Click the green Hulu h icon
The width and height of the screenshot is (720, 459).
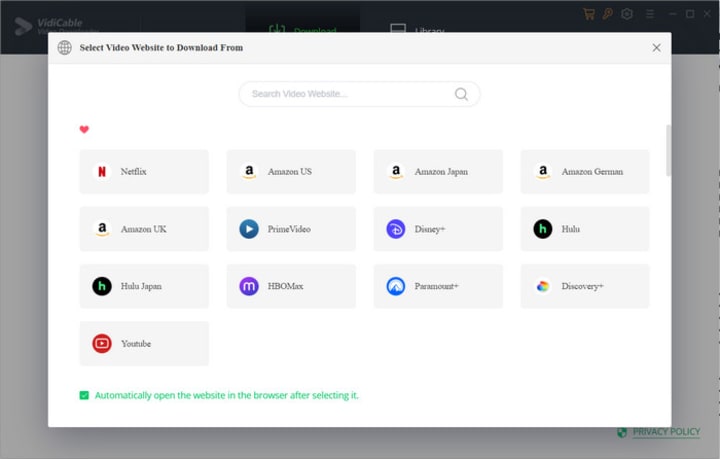[x=543, y=229]
